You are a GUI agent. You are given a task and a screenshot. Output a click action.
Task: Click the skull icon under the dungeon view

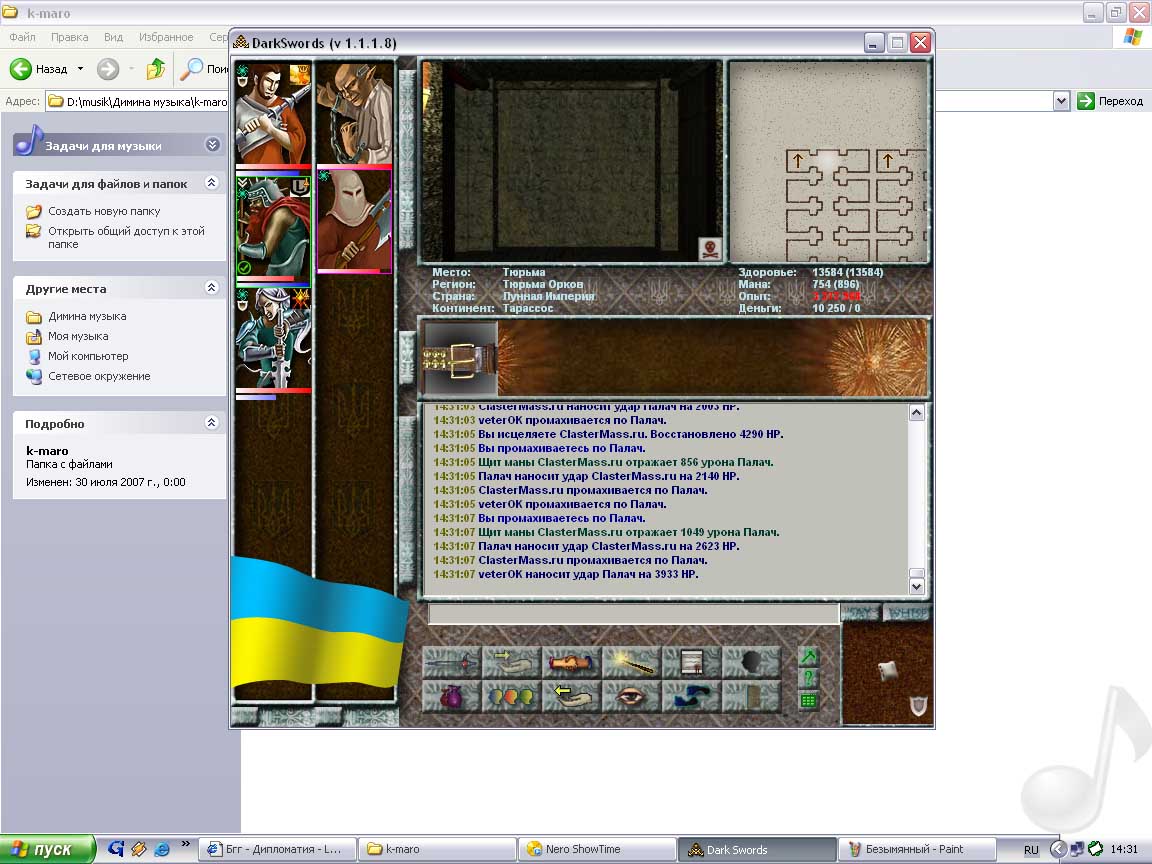coord(709,248)
